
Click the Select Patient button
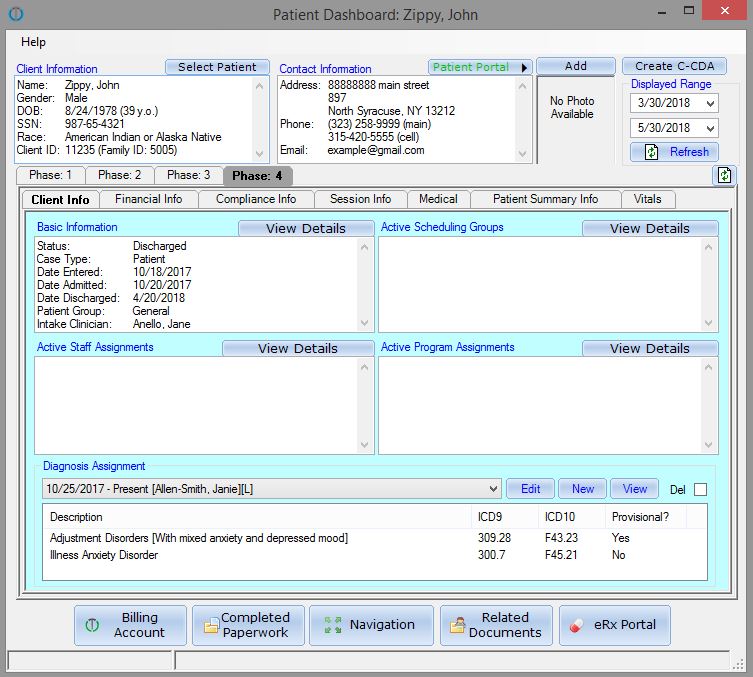click(x=217, y=67)
